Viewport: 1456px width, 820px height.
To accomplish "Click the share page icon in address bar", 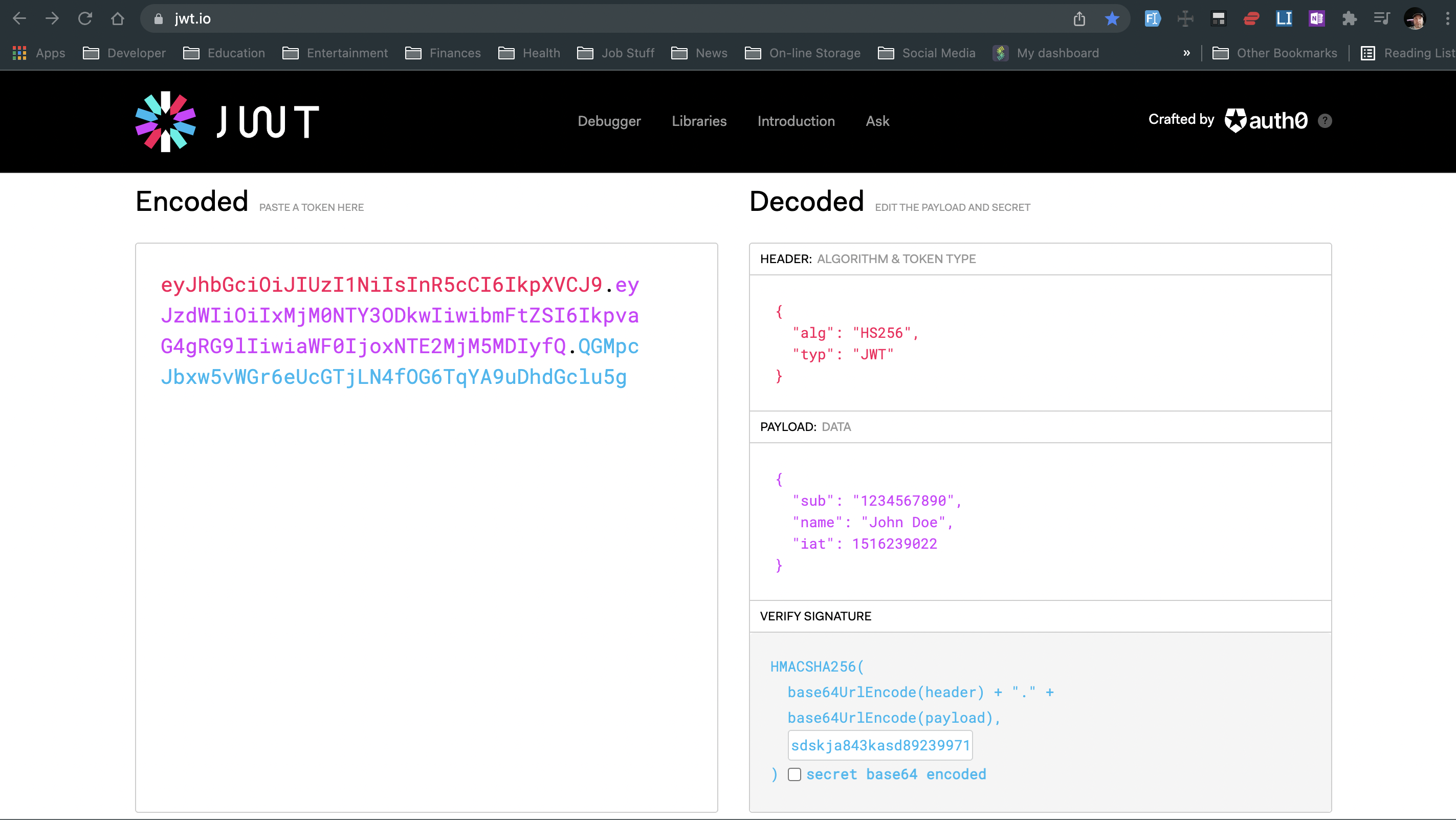I will (x=1079, y=18).
